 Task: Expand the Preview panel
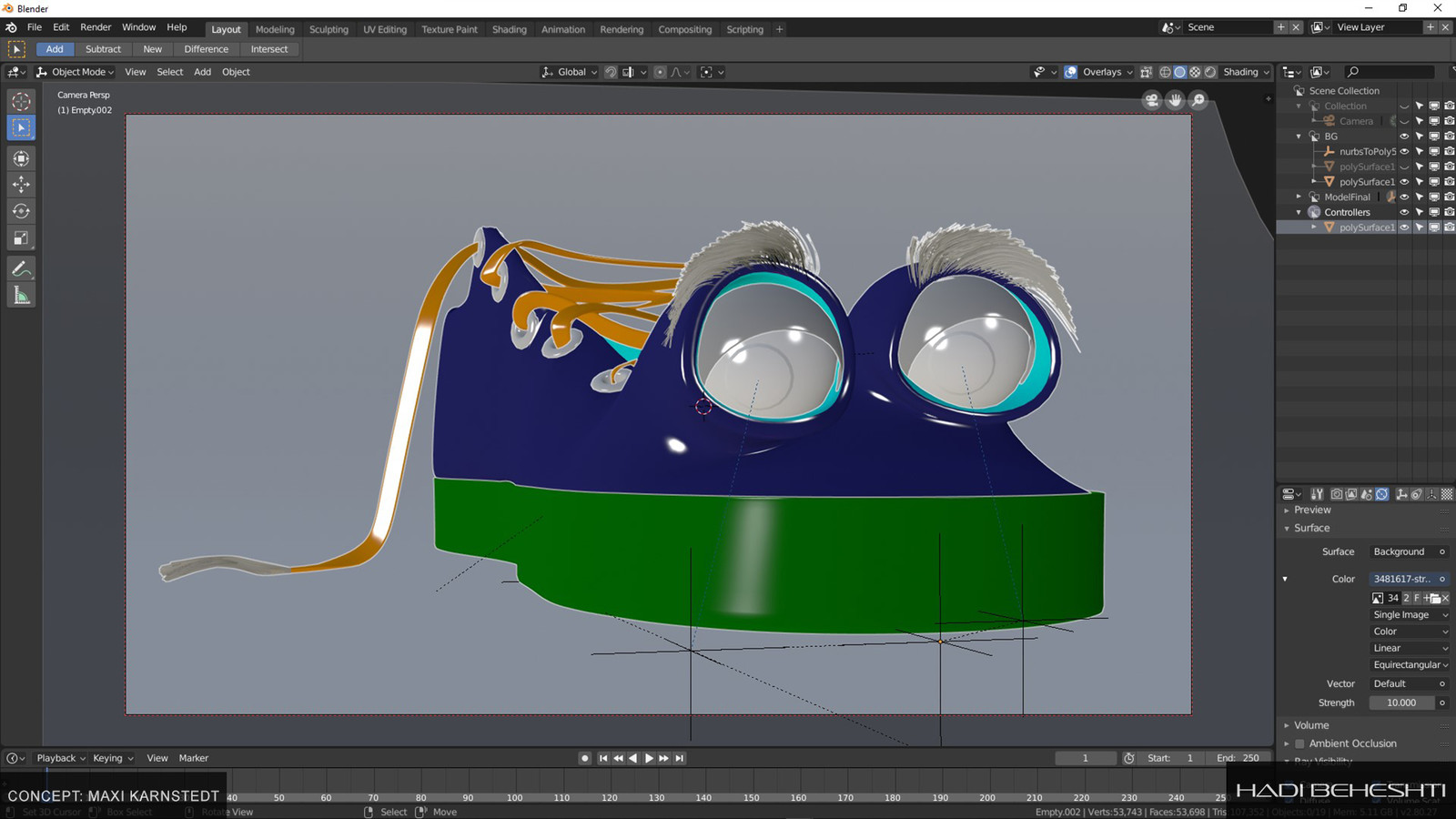(1287, 511)
